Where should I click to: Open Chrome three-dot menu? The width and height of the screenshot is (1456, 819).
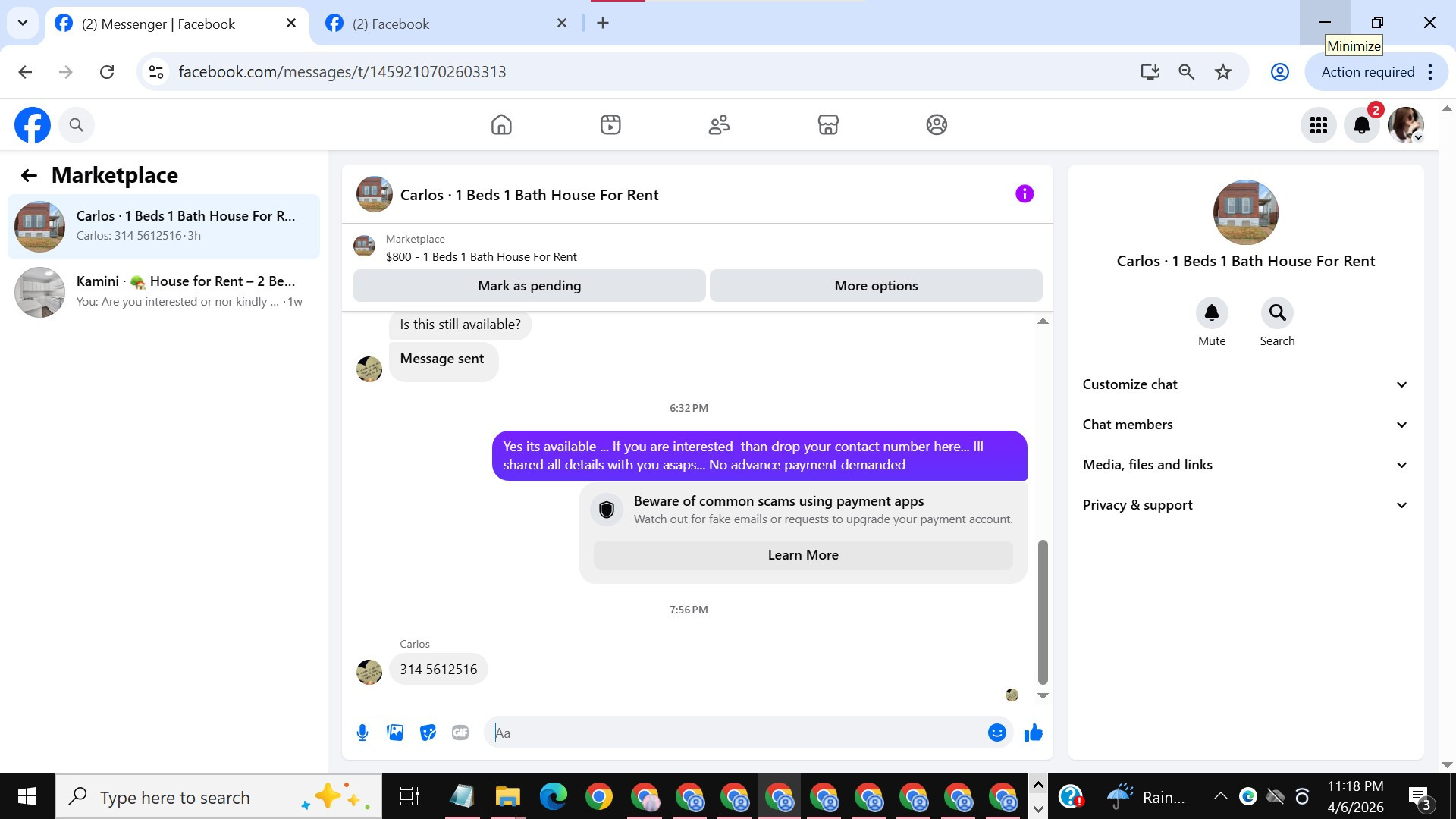coord(1430,72)
